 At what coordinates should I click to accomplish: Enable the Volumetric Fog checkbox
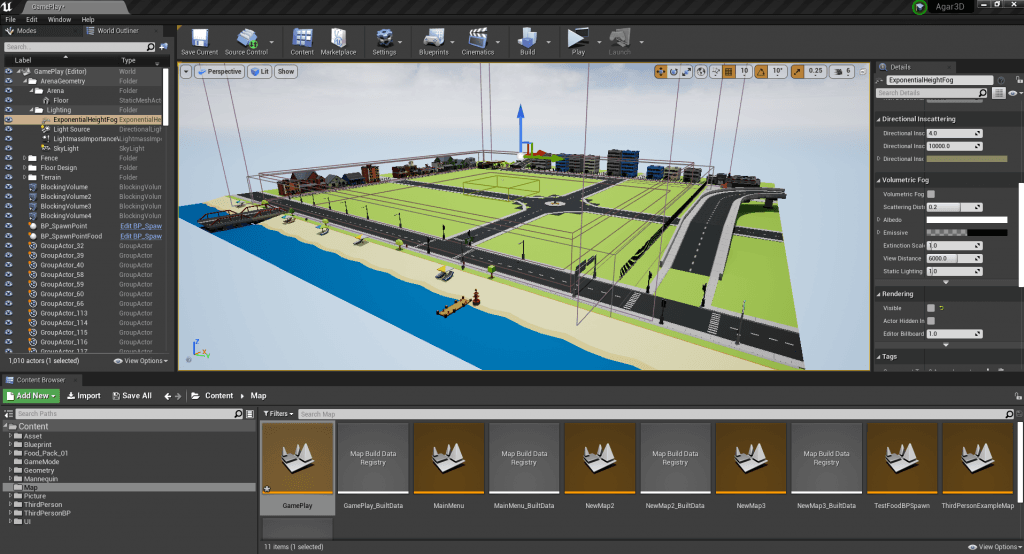pos(931,194)
